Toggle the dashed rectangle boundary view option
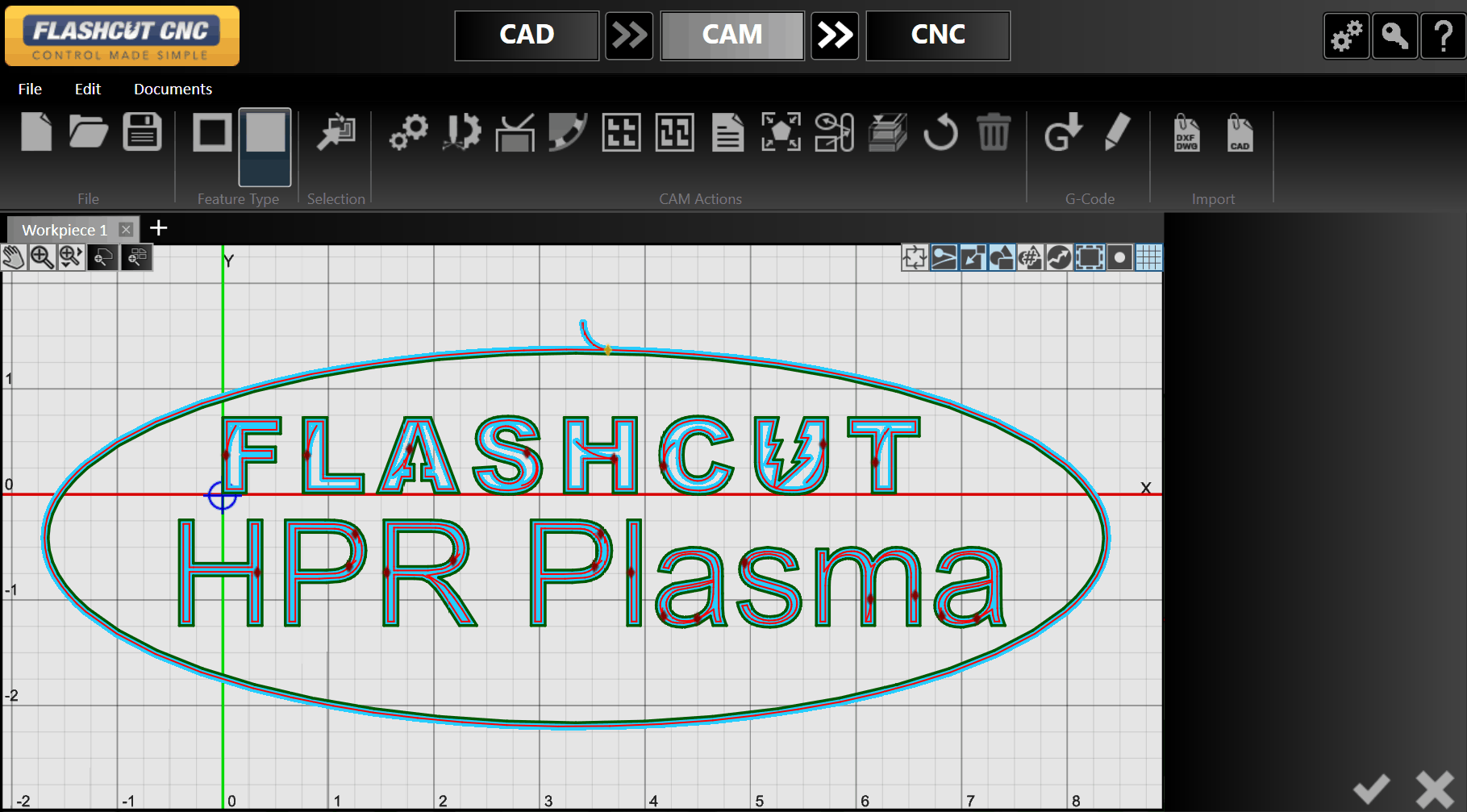The width and height of the screenshot is (1467, 812). point(1090,258)
